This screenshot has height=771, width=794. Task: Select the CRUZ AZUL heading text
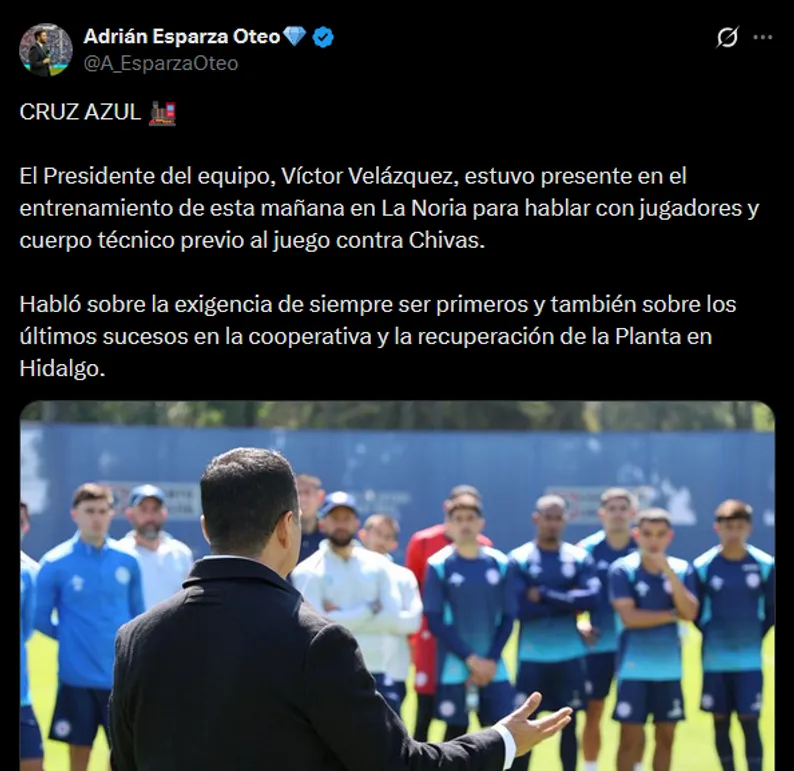(x=80, y=112)
